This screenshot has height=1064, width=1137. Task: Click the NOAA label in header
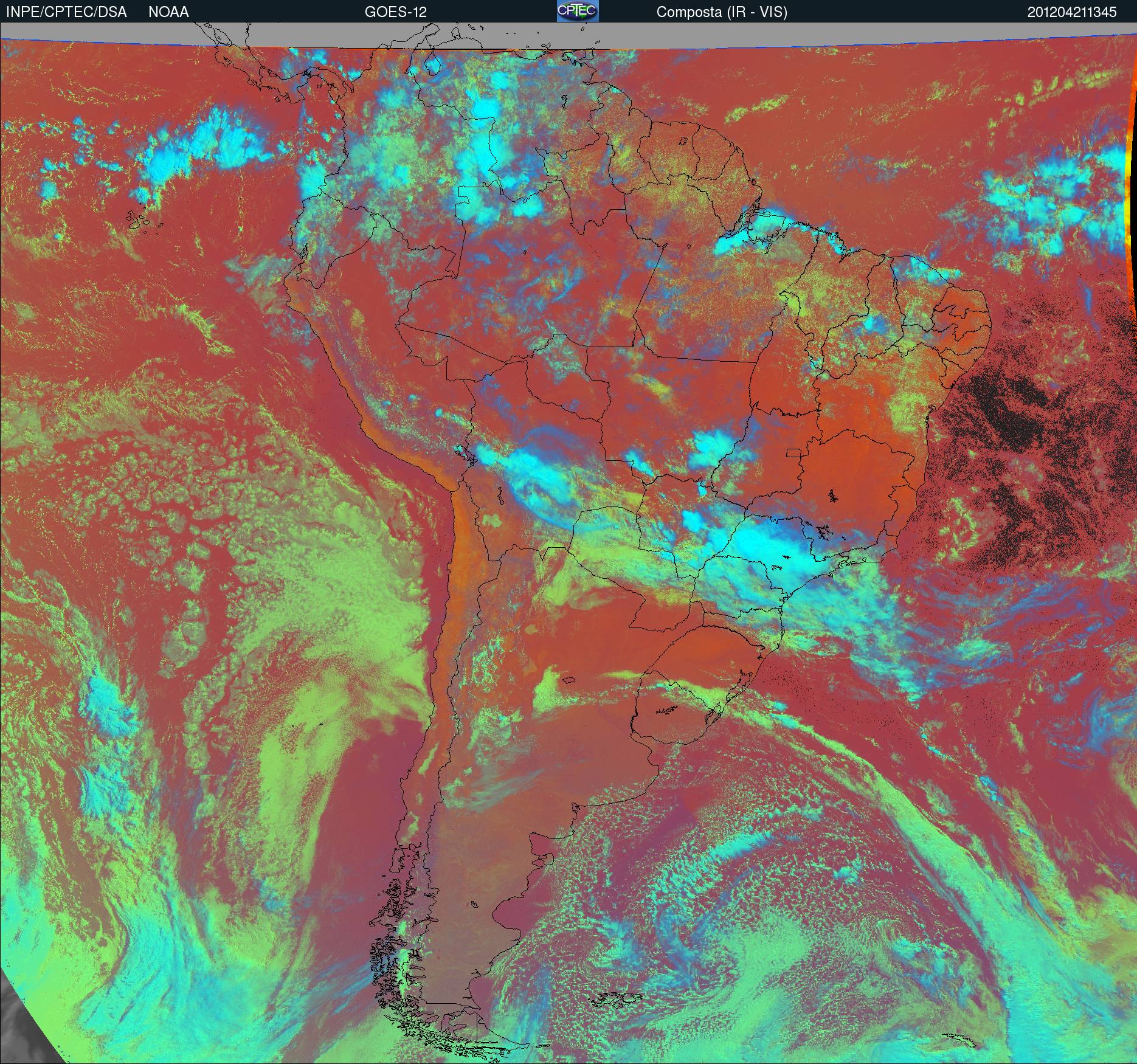pos(168,12)
